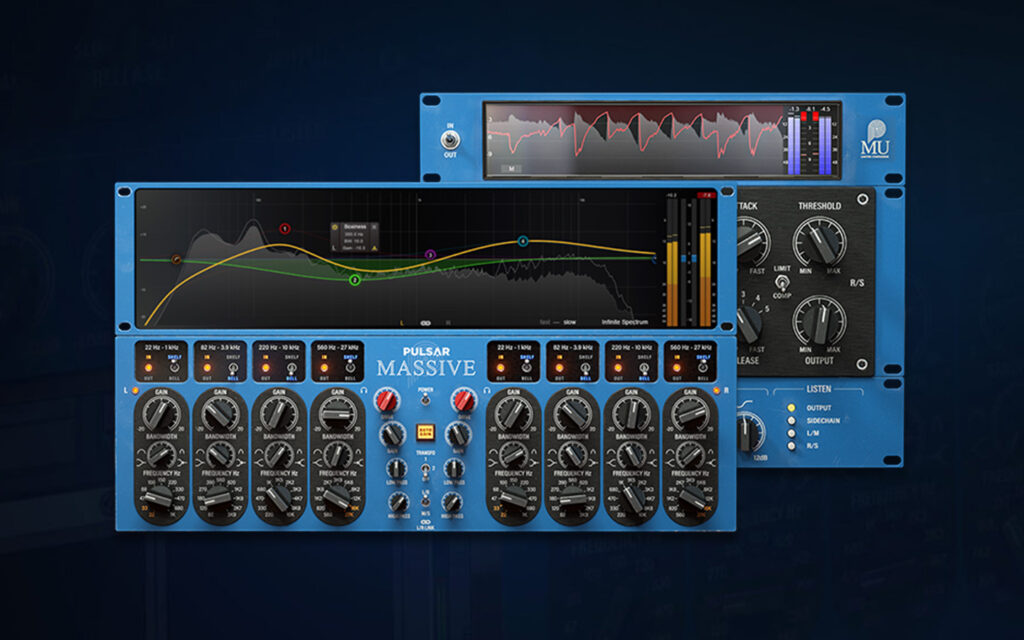The width and height of the screenshot is (1024, 640).
Task: Select green EQ node 2 on graph
Action: point(355,280)
